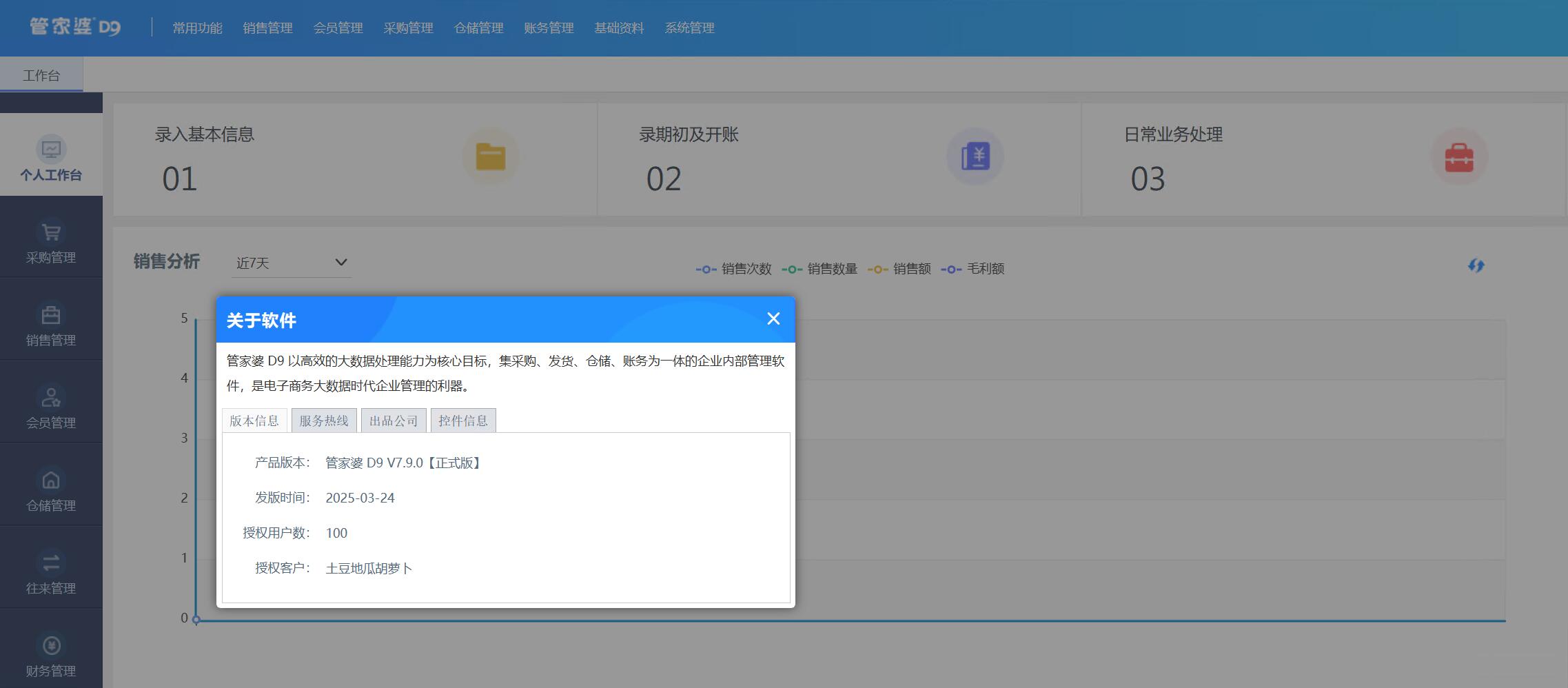Image resolution: width=1568 pixels, height=688 pixels.
Task: Open the 销售管理 top menu
Action: pyautogui.click(x=267, y=28)
